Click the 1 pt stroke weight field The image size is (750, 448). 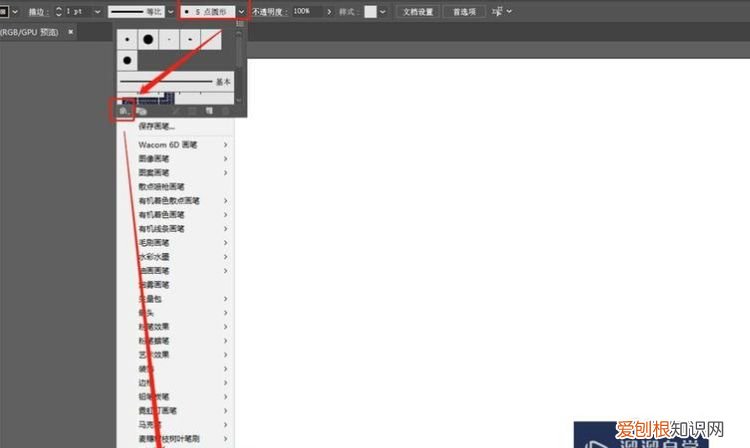pos(78,11)
